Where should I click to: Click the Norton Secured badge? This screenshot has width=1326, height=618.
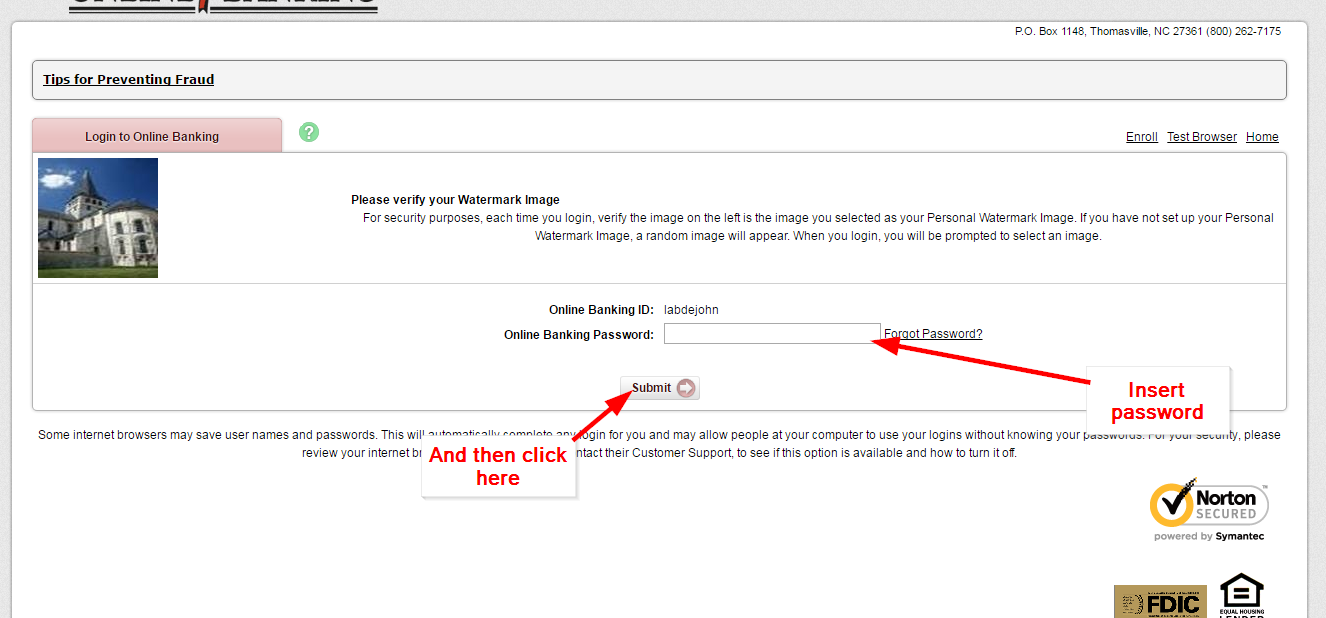[1209, 510]
